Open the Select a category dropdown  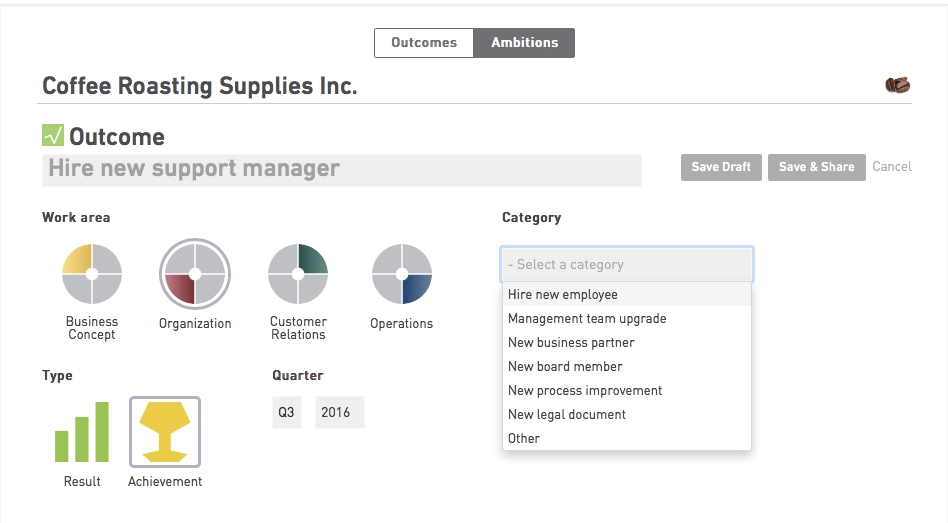pos(627,264)
